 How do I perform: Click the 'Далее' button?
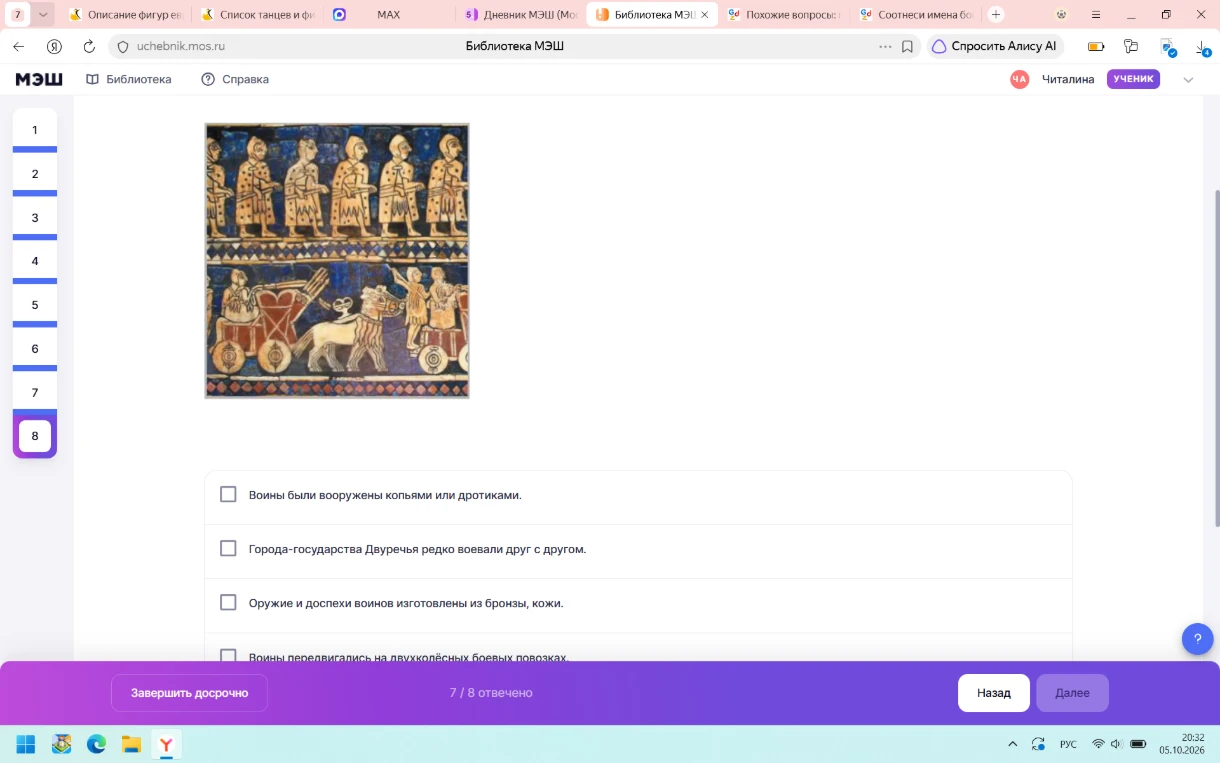1072,693
